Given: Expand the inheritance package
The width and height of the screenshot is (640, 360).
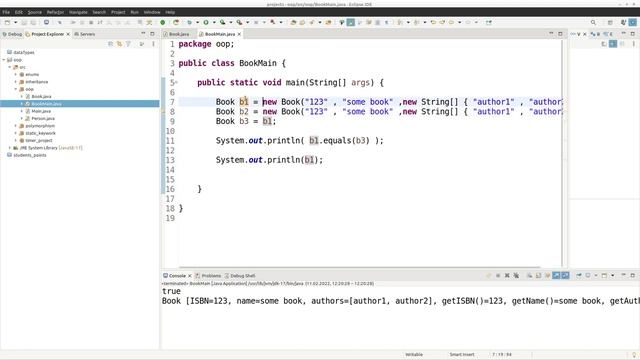Looking at the screenshot, I should click(16, 82).
